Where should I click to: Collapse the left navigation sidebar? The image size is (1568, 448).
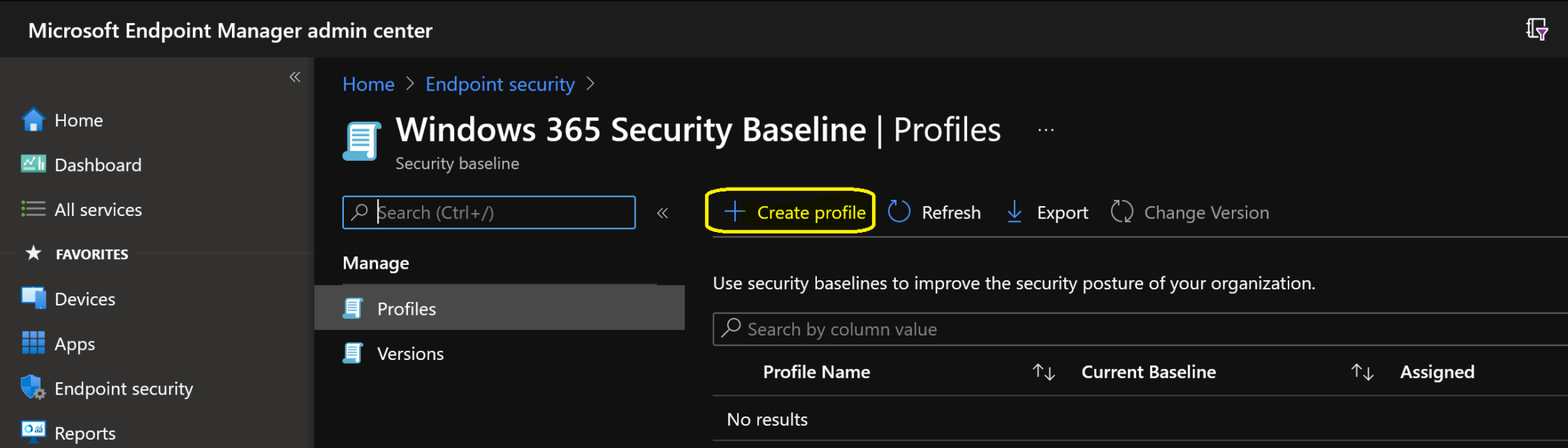point(295,77)
